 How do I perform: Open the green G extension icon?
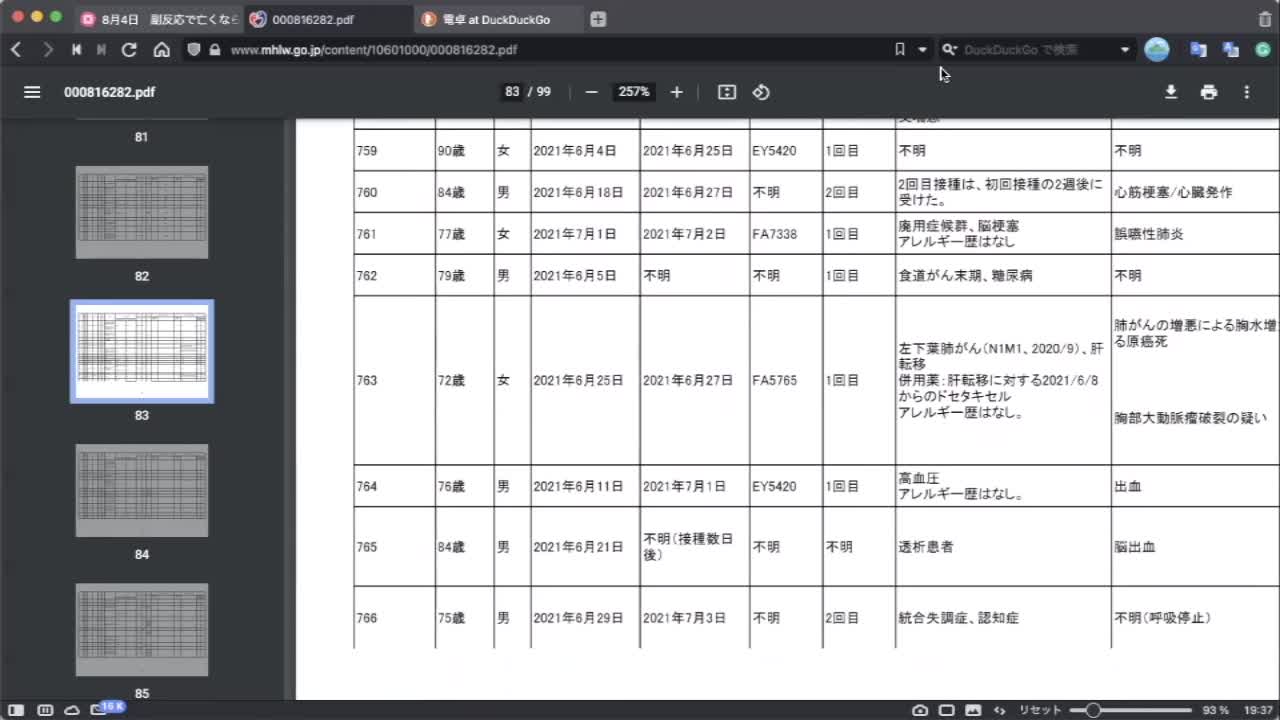(1262, 49)
